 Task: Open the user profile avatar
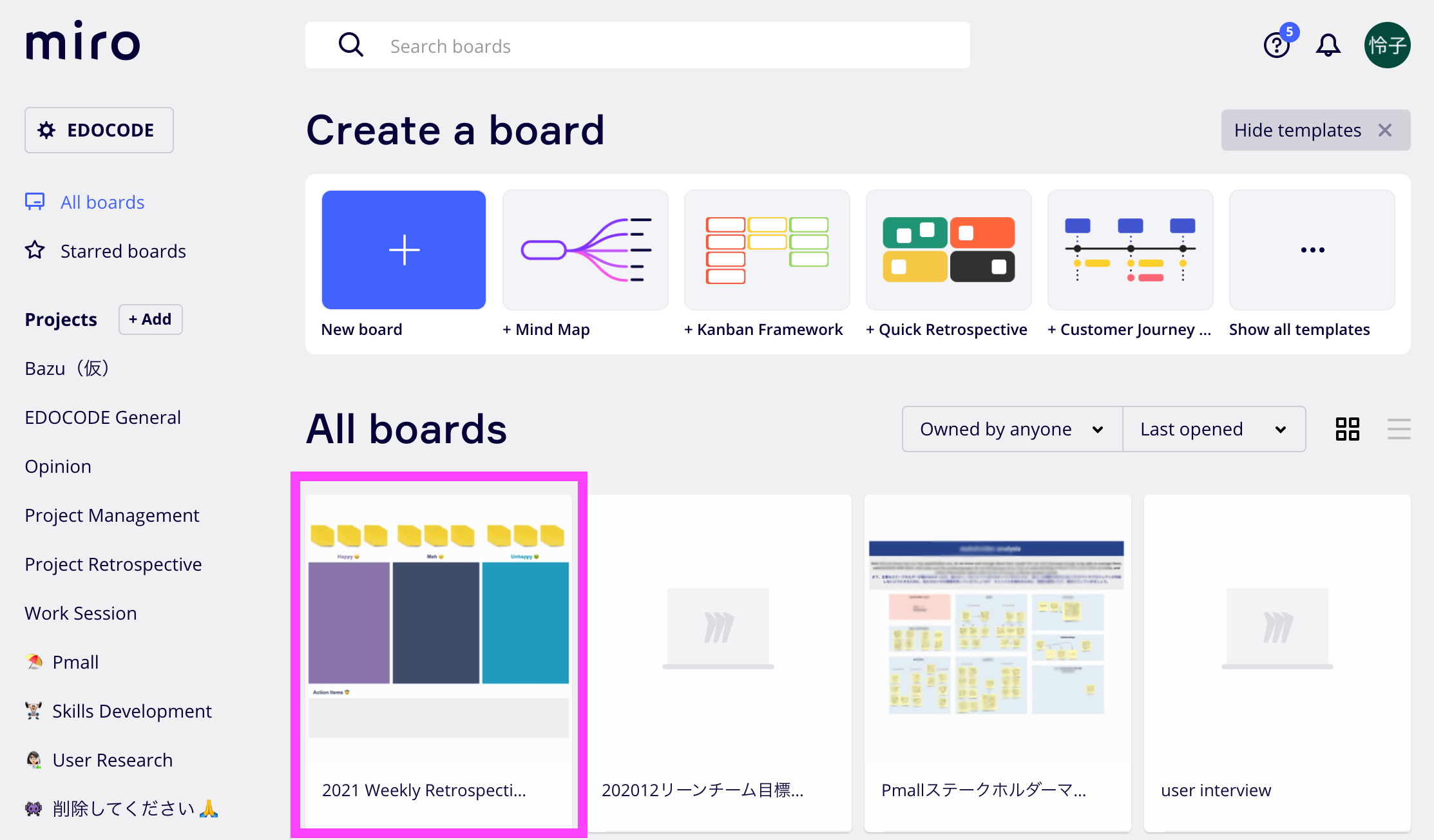point(1387,45)
